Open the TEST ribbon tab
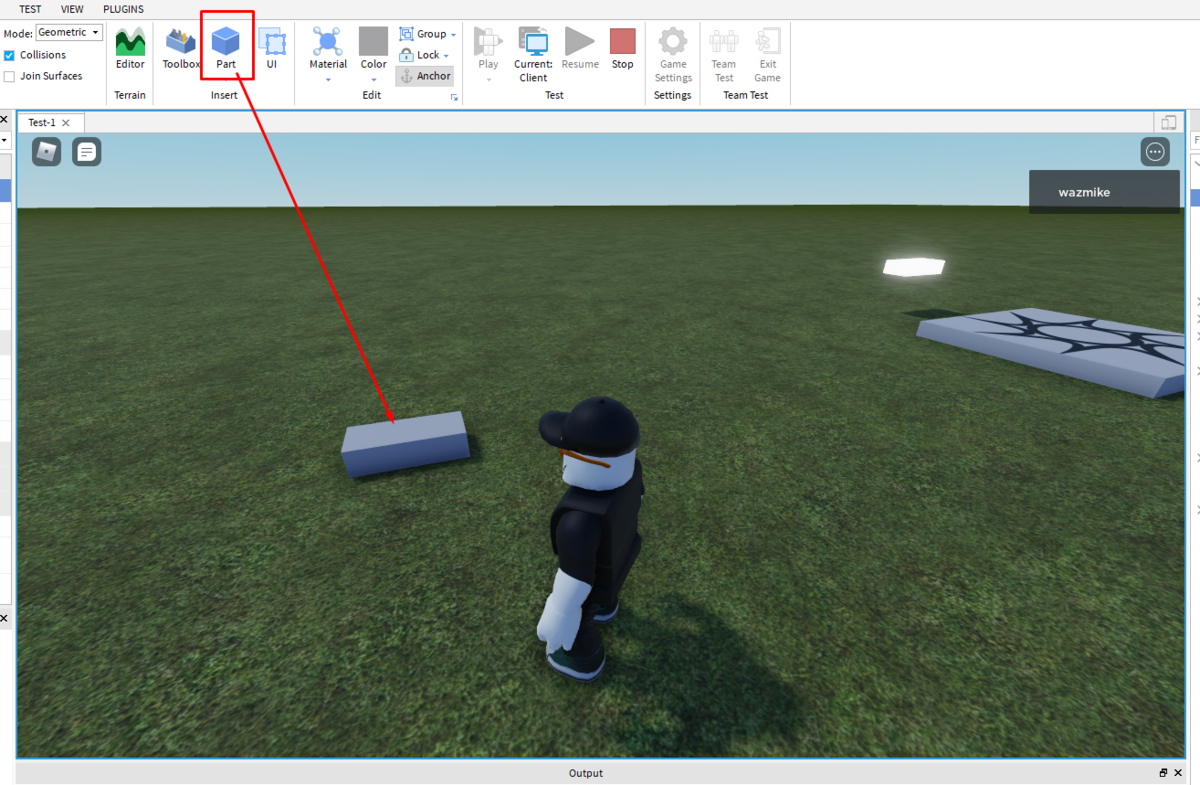The image size is (1200, 785). (x=30, y=9)
